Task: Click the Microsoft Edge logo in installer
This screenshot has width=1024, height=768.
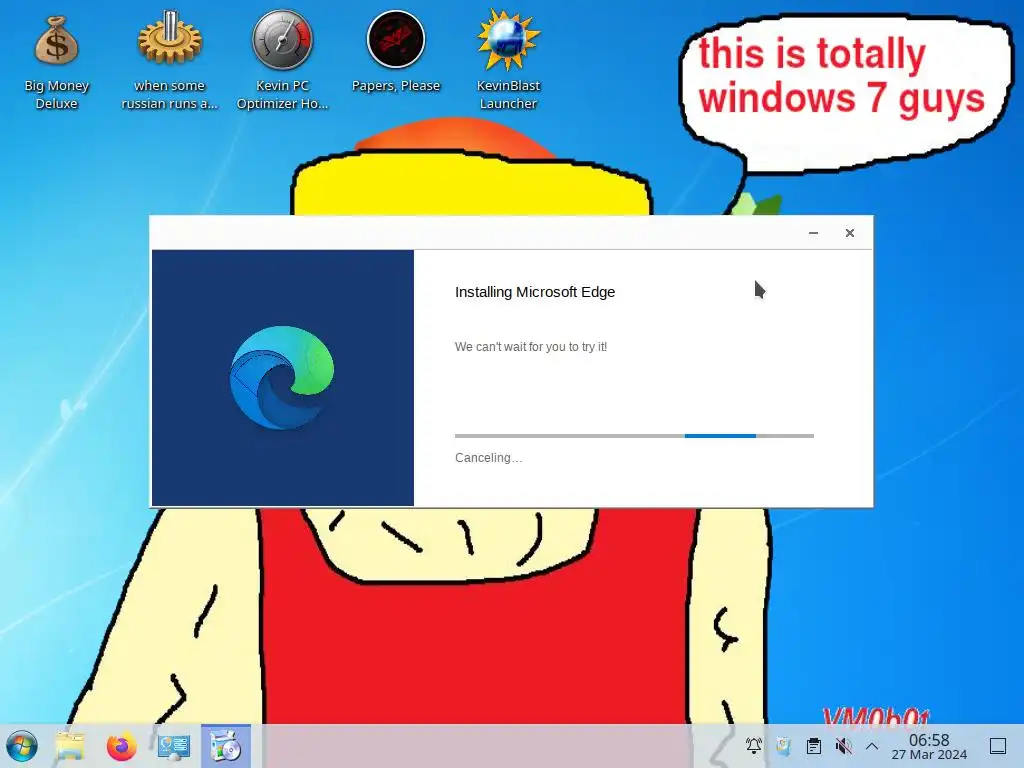Action: (282, 377)
